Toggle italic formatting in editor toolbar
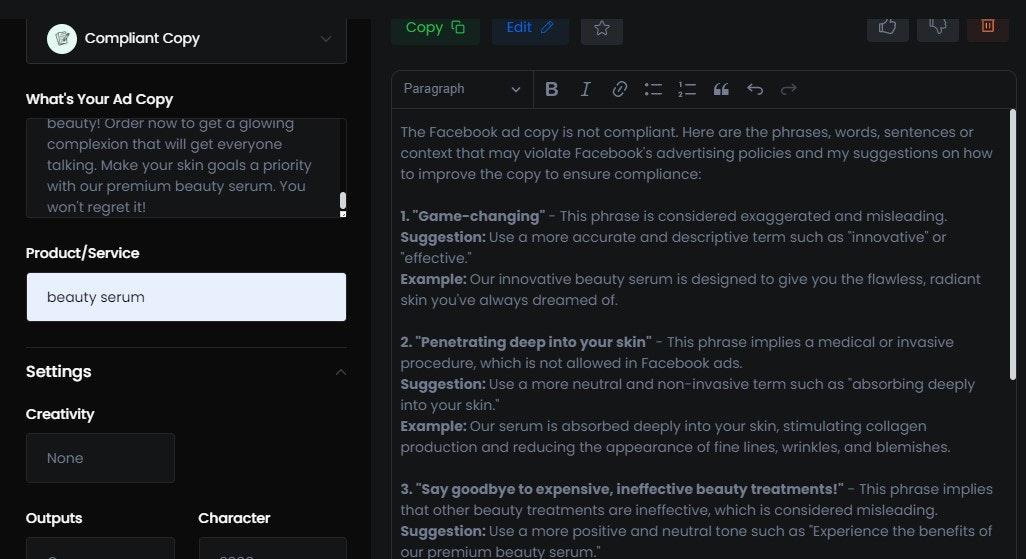This screenshot has width=1026, height=559. pyautogui.click(x=586, y=89)
